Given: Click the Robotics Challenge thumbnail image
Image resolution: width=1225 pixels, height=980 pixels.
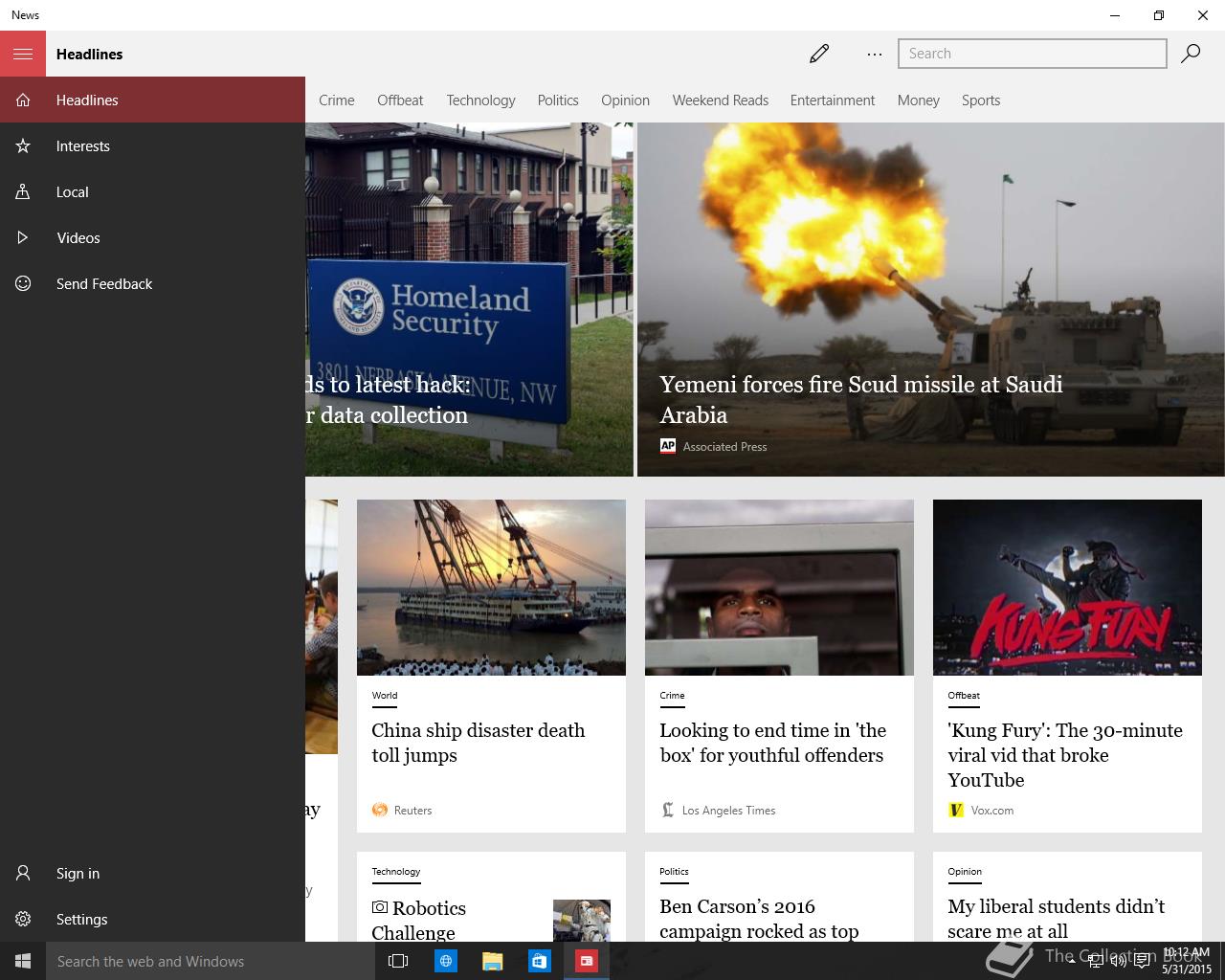Looking at the screenshot, I should pos(582,920).
